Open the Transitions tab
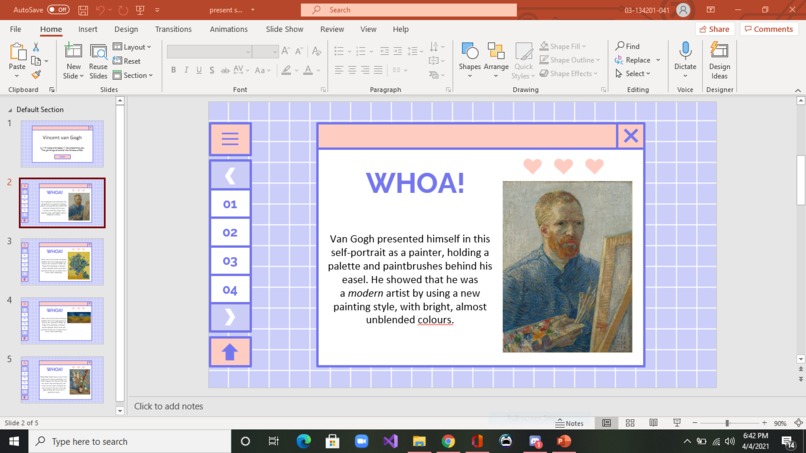 [173, 29]
